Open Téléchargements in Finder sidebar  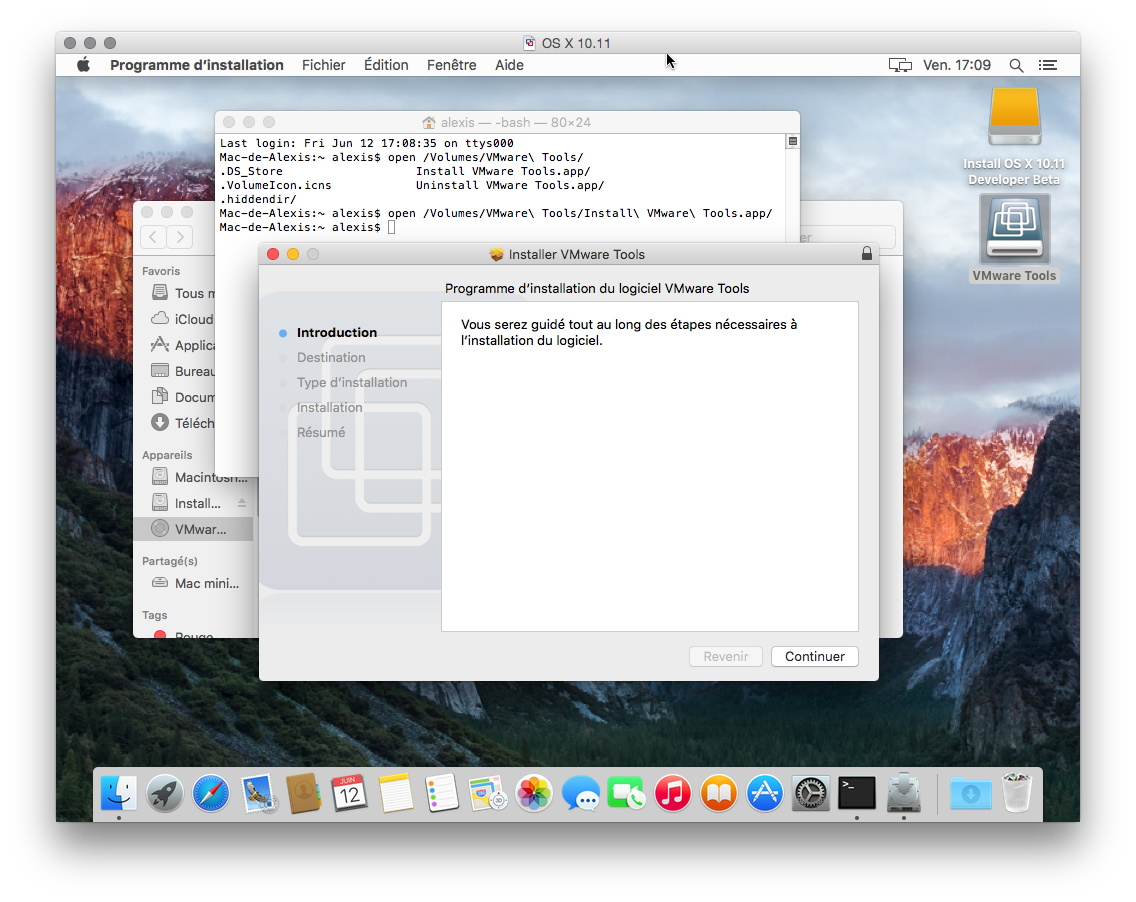[x=183, y=423]
